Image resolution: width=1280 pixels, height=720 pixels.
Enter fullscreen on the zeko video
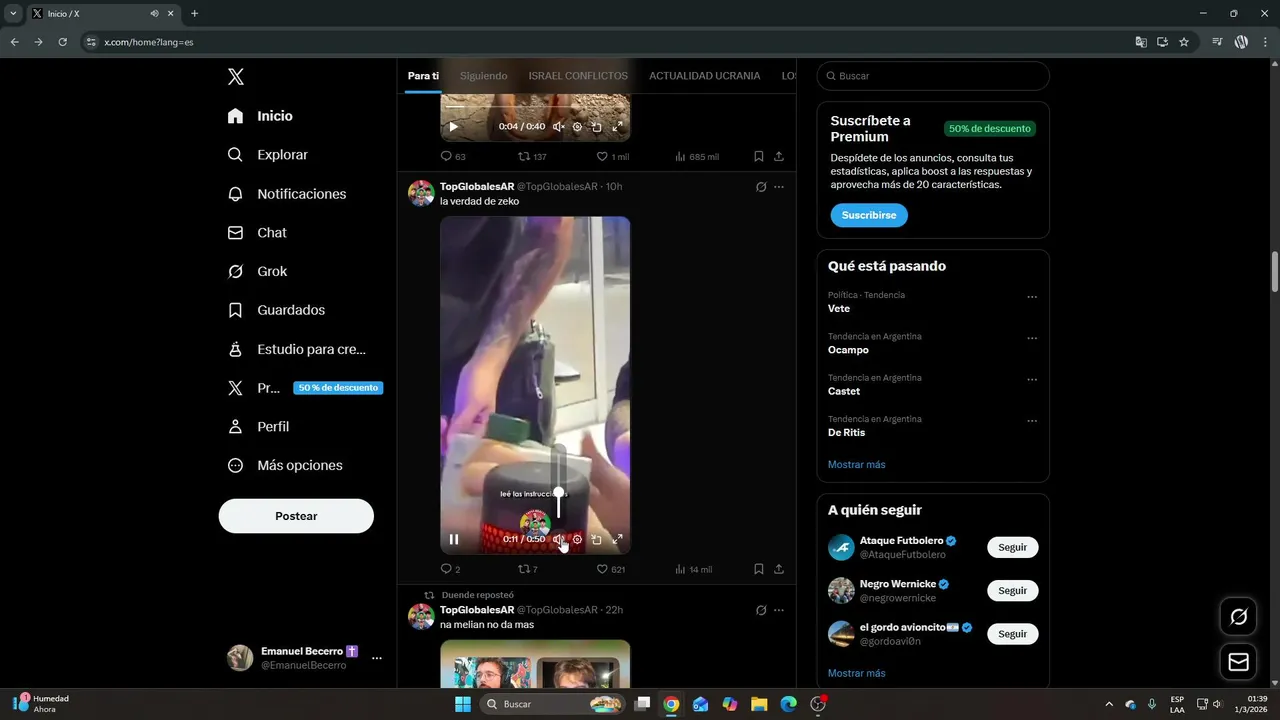tap(617, 539)
